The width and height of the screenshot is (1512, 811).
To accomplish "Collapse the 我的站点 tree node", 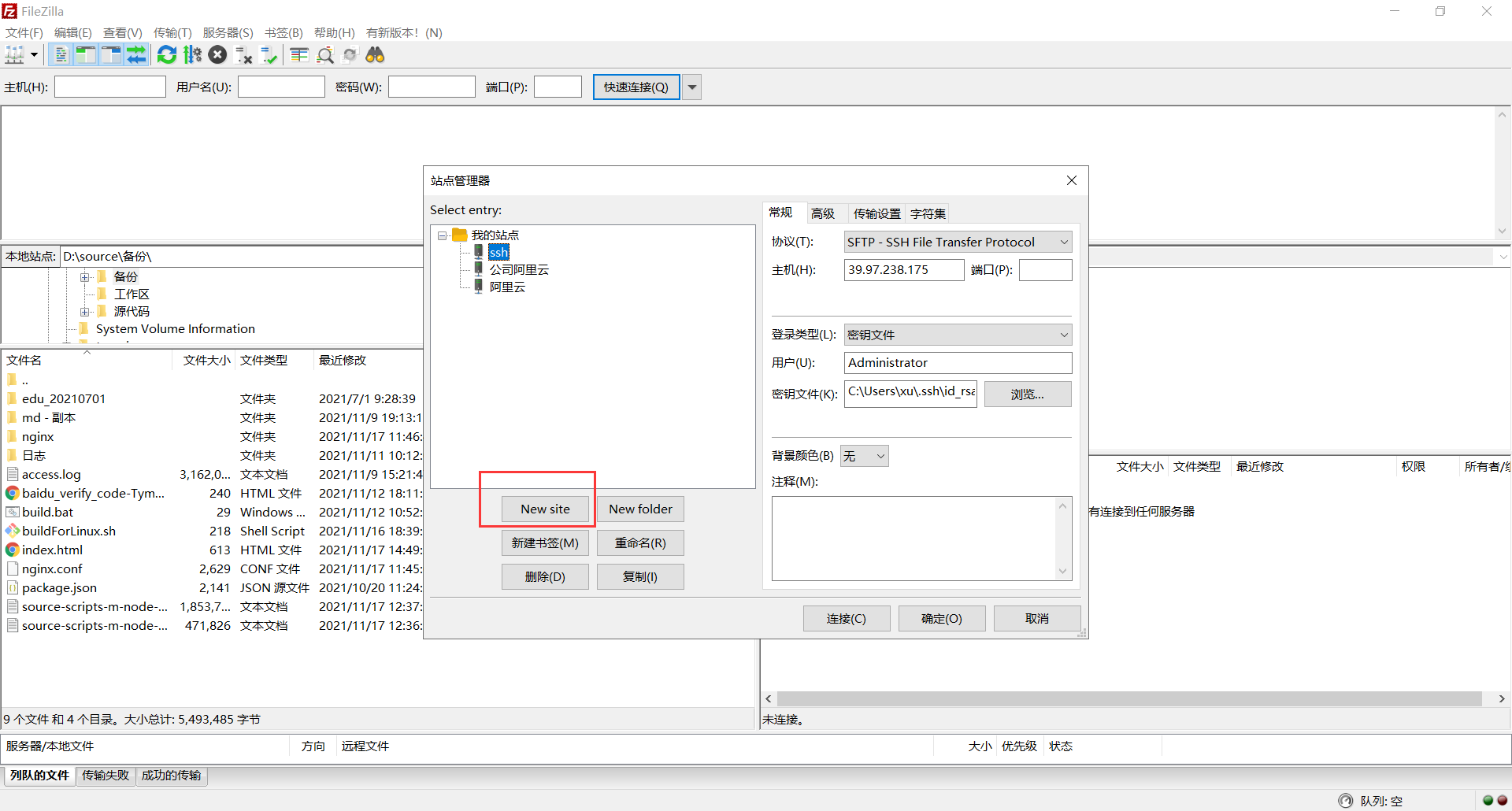I will 443,235.
